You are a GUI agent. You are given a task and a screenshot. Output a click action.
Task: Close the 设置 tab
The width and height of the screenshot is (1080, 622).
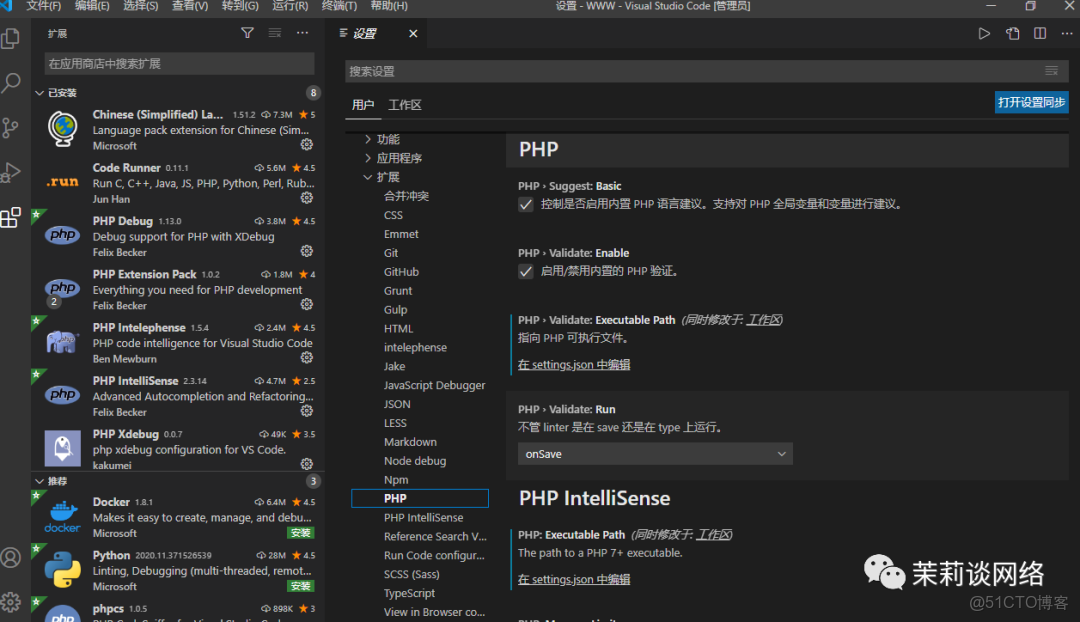[413, 34]
